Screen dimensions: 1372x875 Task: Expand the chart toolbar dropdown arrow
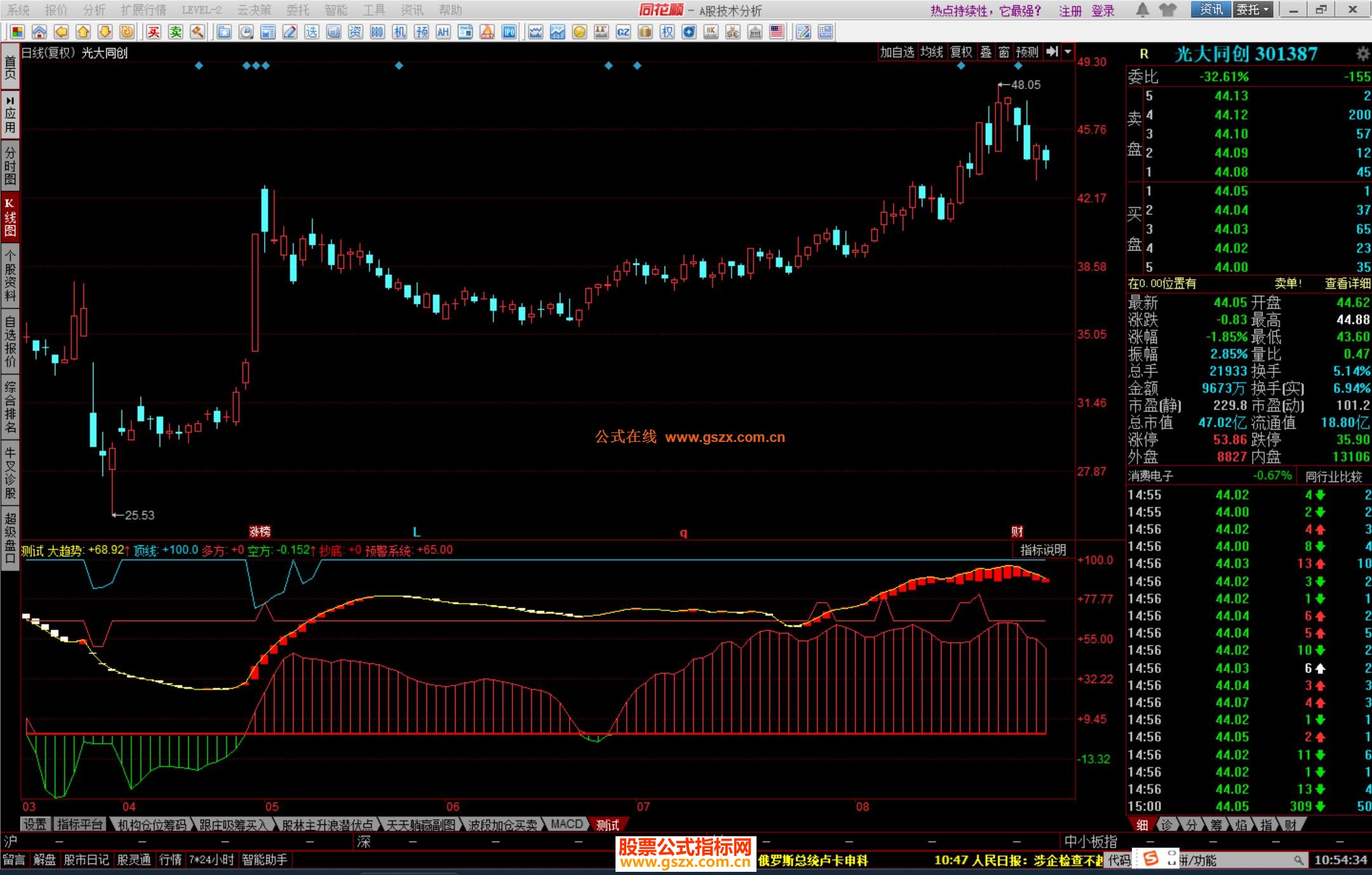[x=1068, y=52]
